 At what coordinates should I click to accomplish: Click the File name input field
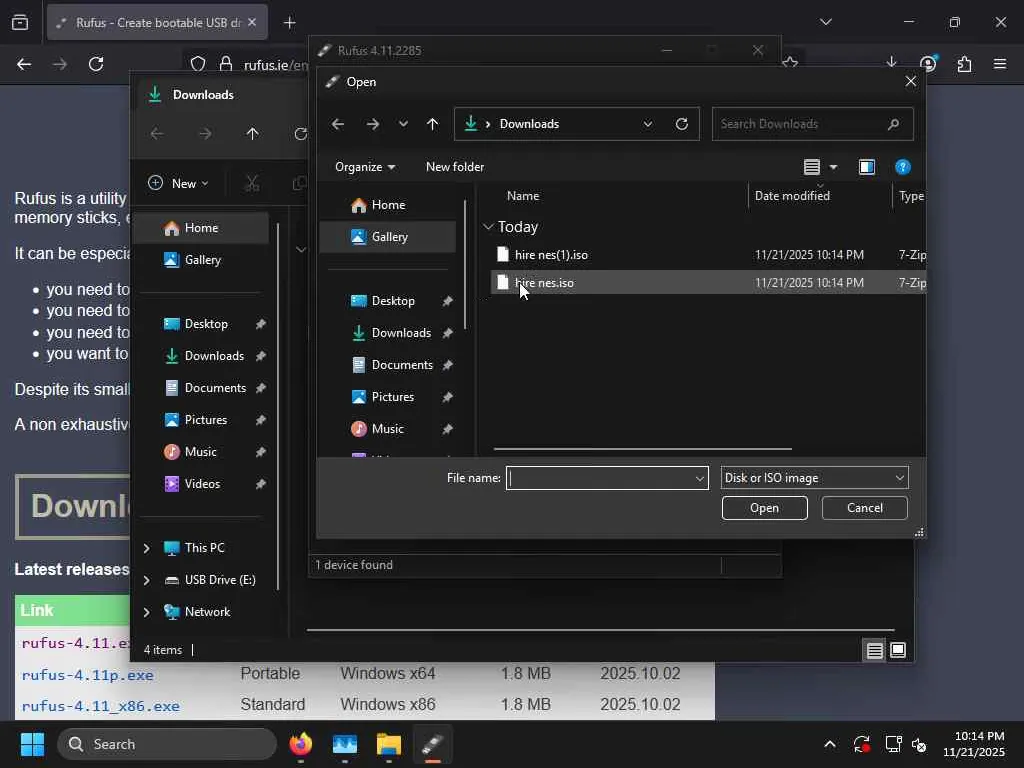click(x=600, y=478)
